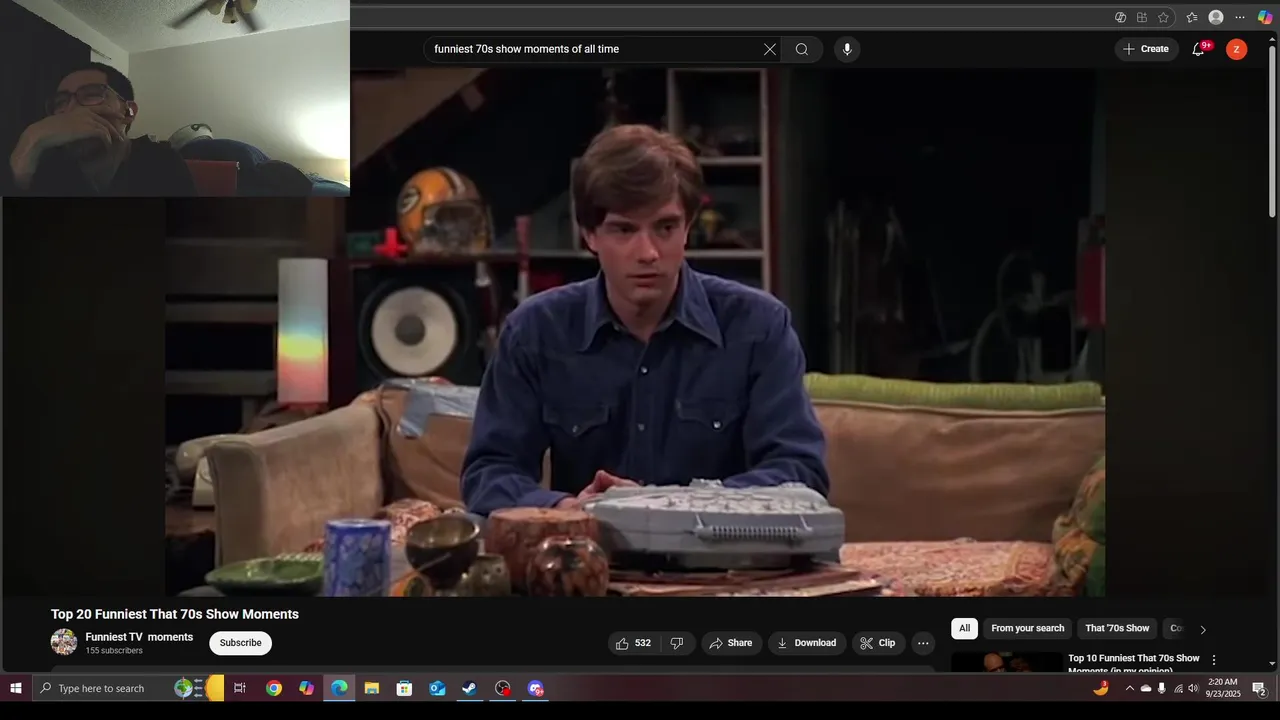Open the Z account avatar menu
Viewport: 1280px width, 720px height.
pos(1237,49)
